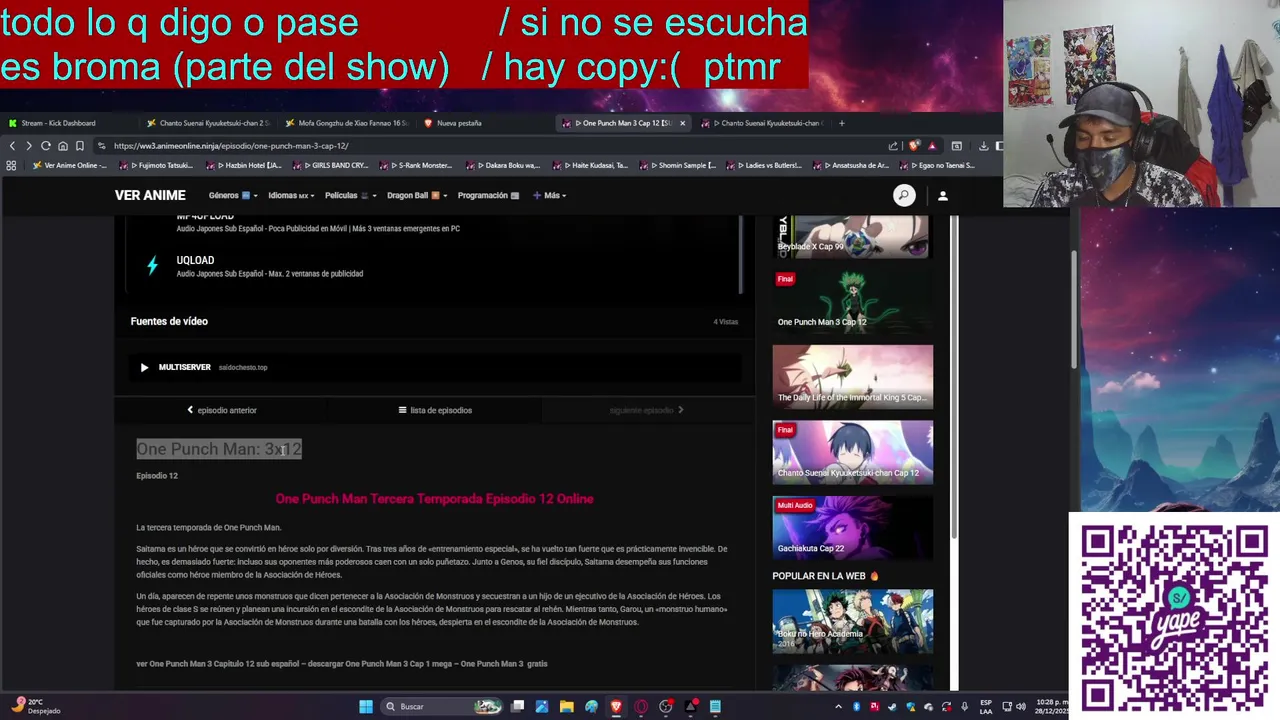Show hidden system tray icons
The width and height of the screenshot is (1280, 720).
(838, 707)
